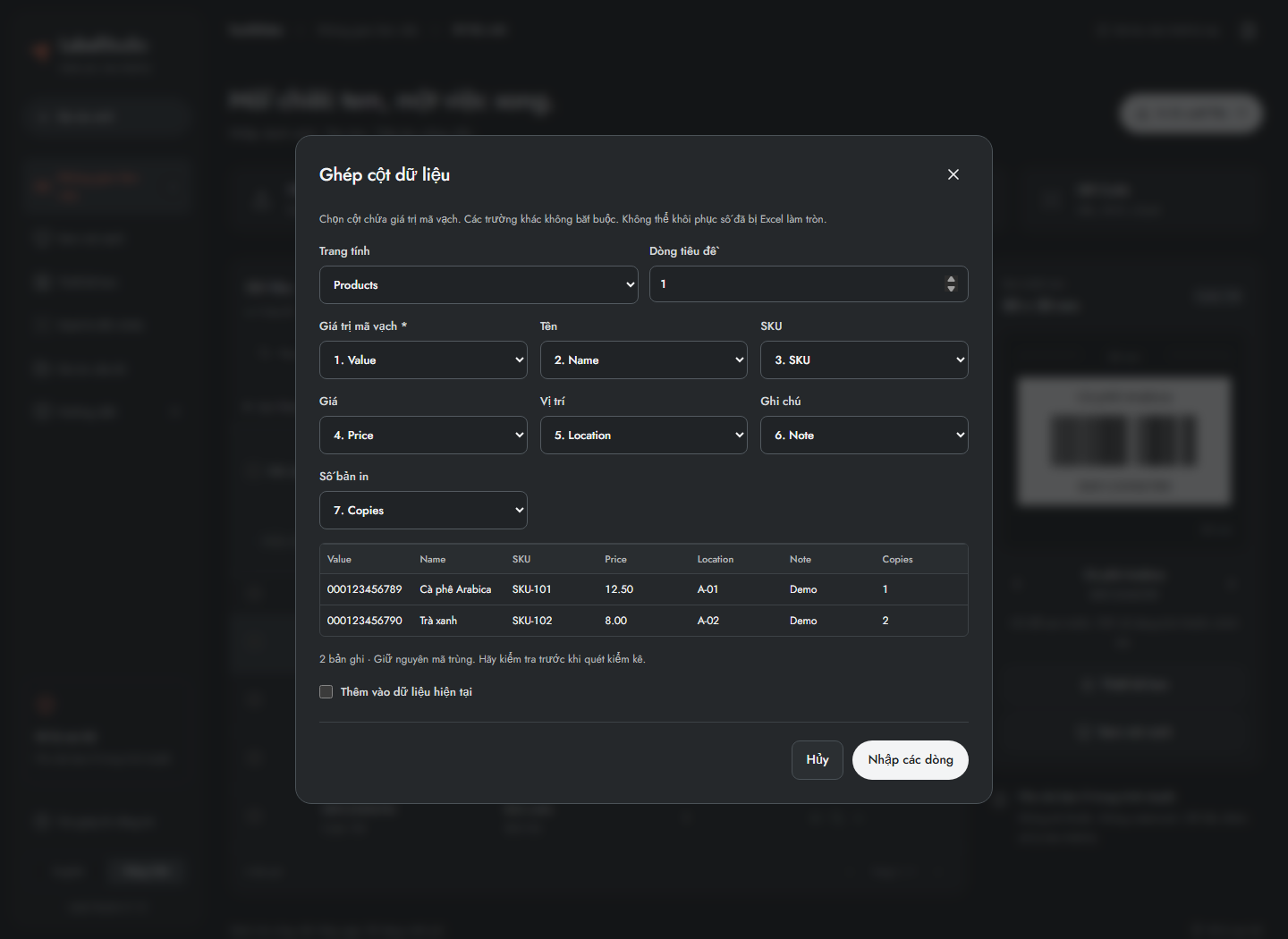Select the Value header in the preview table
1288x939 pixels.
pos(339,559)
